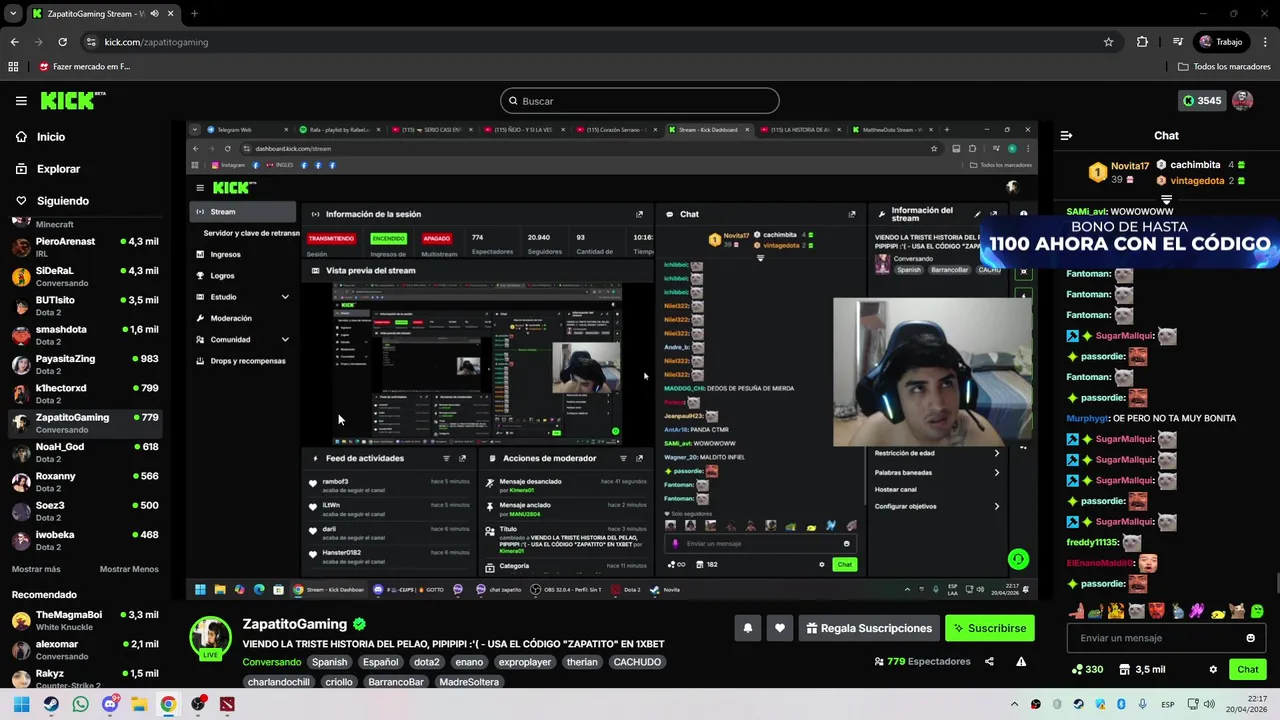Open Chrome extensions puzzle icon
This screenshot has height=720, width=1280.
pos(1142,42)
